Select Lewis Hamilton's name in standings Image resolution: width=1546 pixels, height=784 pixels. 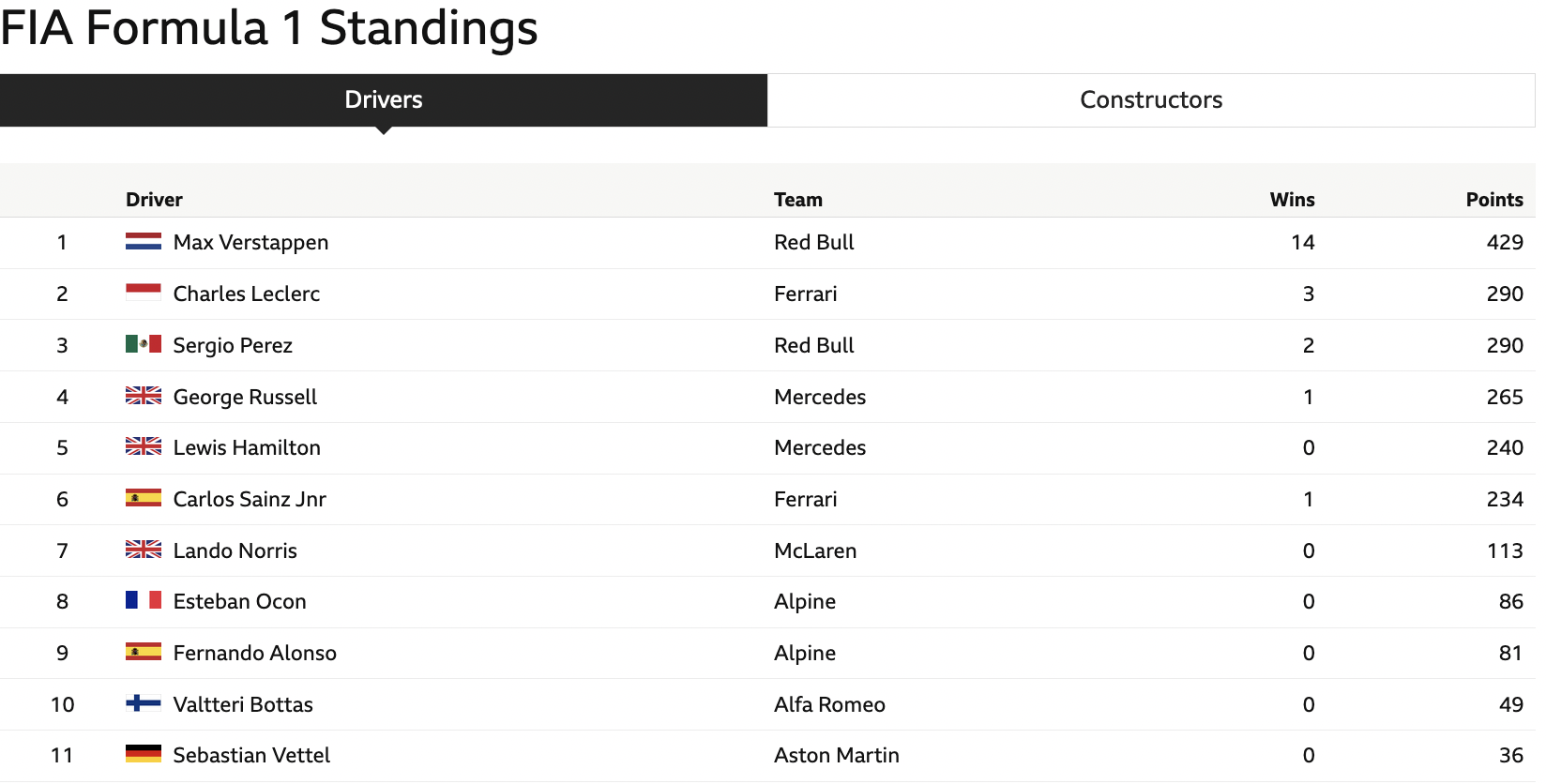[247, 448]
